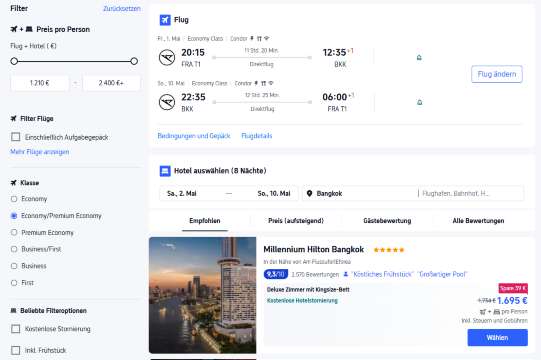Click the amenity icons on the So., 10. Mai flight

264,83
